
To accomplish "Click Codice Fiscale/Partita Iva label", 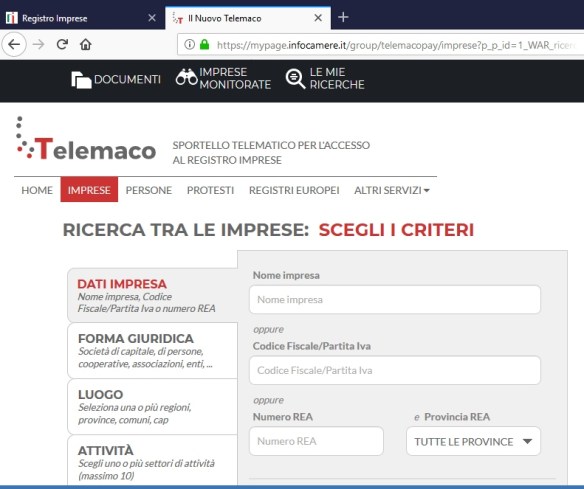I will (312, 346).
